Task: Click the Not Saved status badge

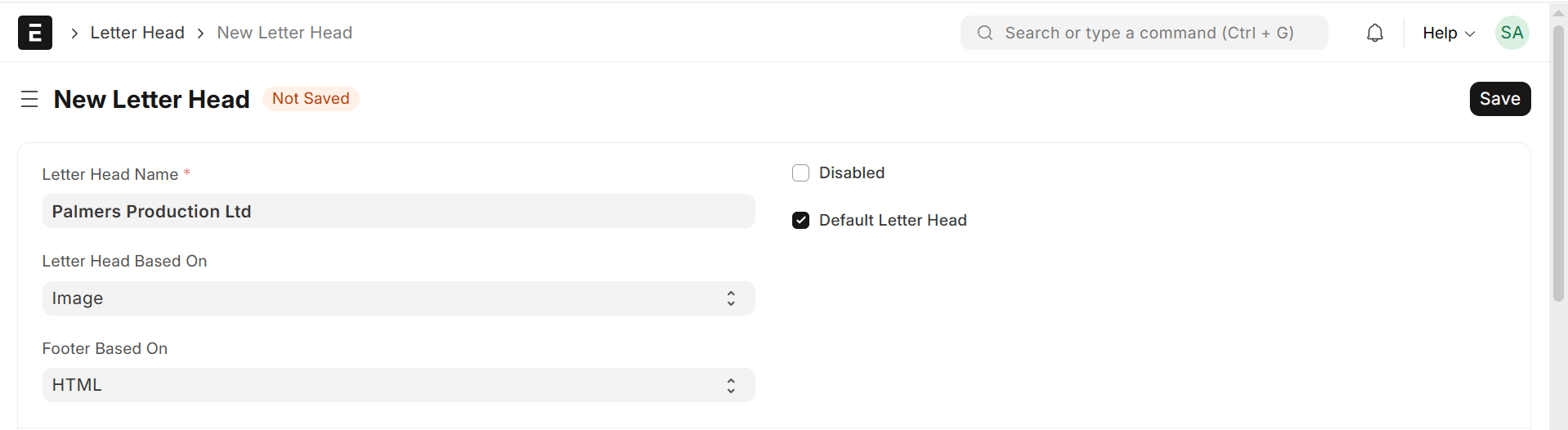Action: (x=311, y=98)
